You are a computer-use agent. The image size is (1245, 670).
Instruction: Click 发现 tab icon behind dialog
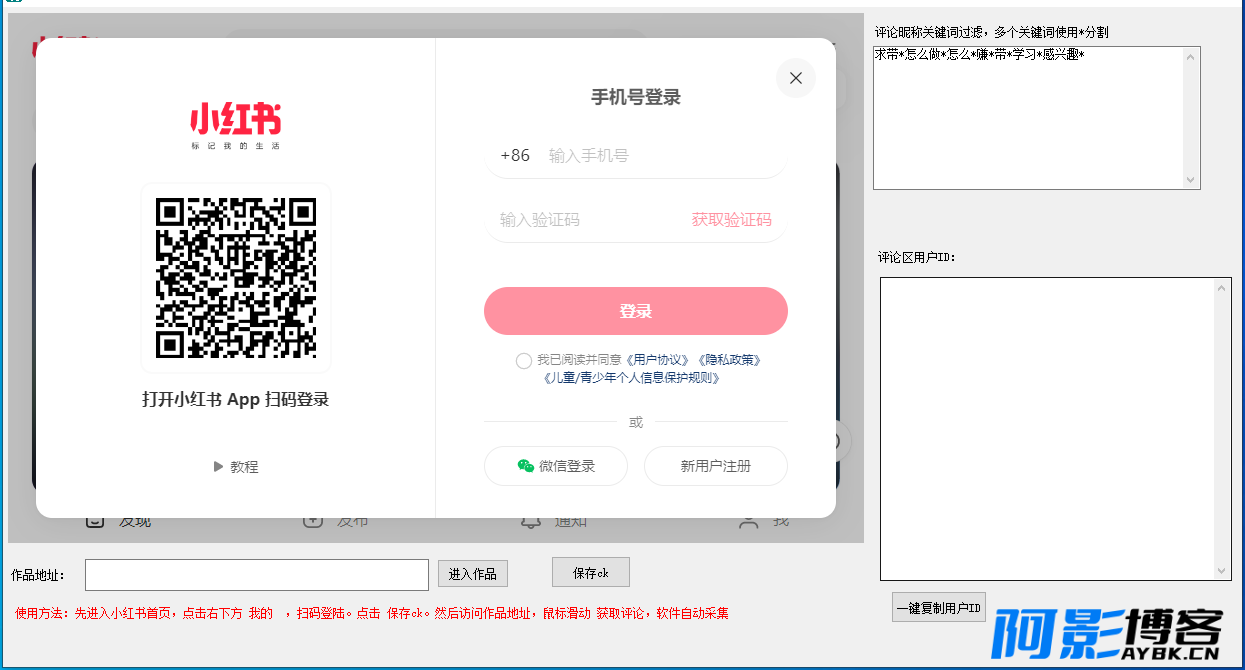[x=96, y=520]
